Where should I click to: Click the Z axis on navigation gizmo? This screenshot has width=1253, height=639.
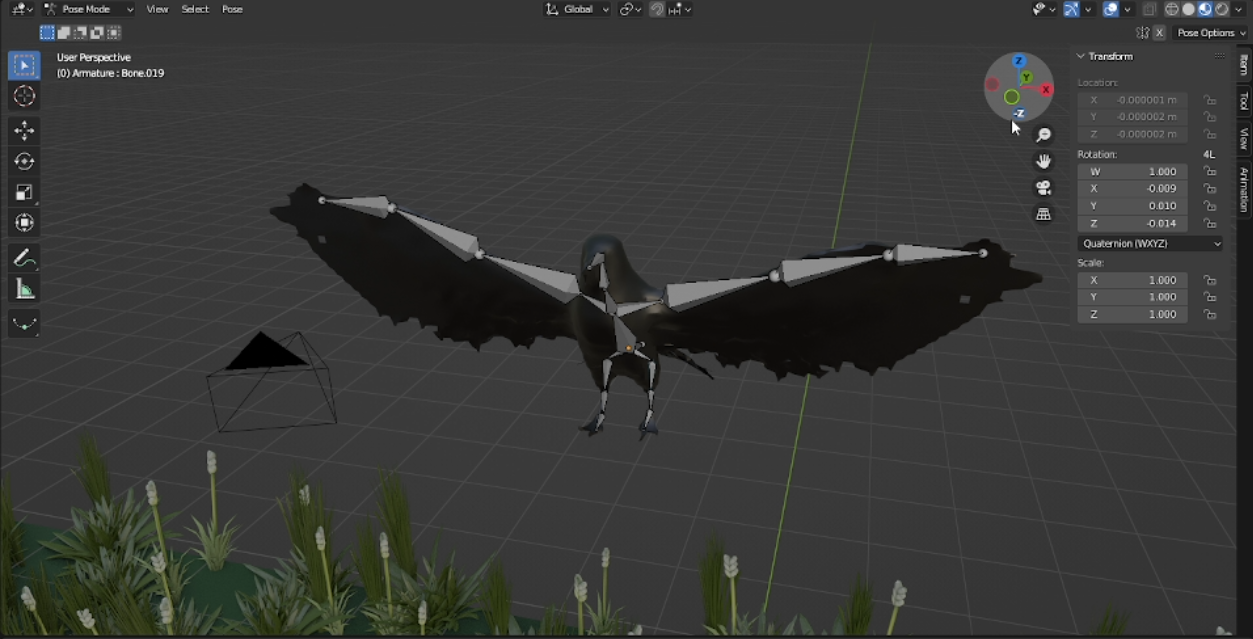tap(1019, 62)
